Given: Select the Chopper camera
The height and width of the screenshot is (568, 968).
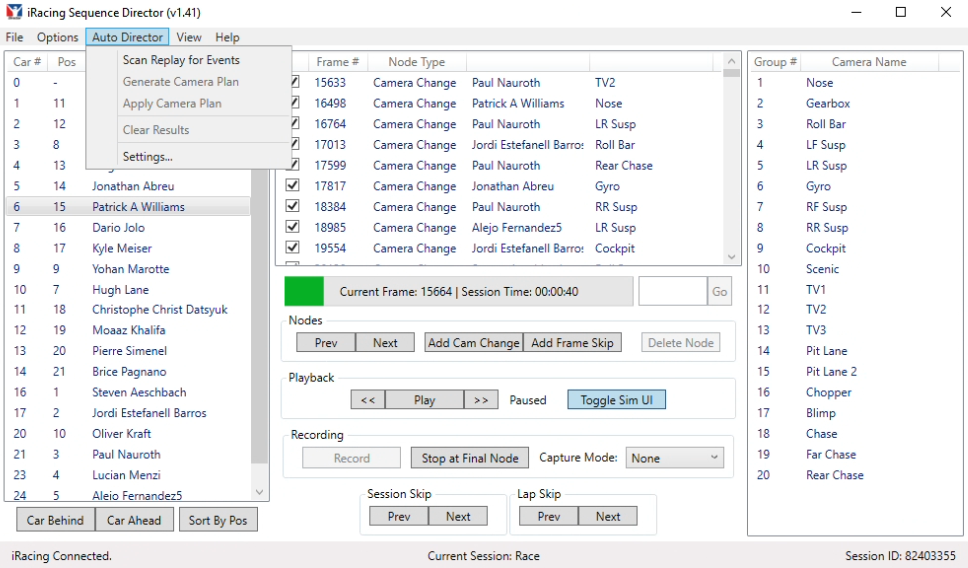Looking at the screenshot, I should (x=828, y=393).
